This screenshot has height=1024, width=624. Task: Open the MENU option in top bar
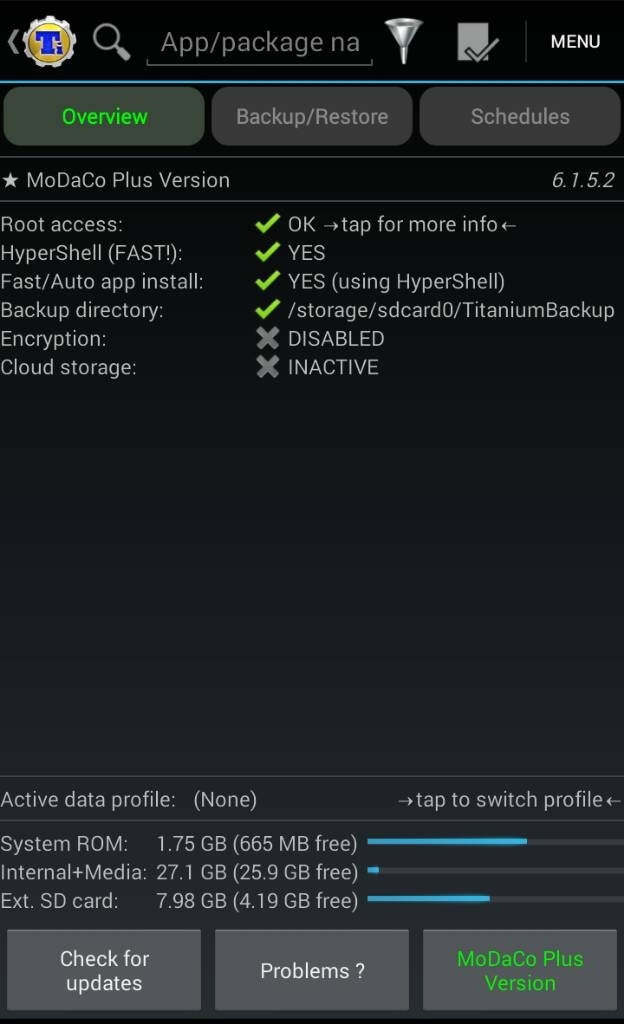point(575,42)
